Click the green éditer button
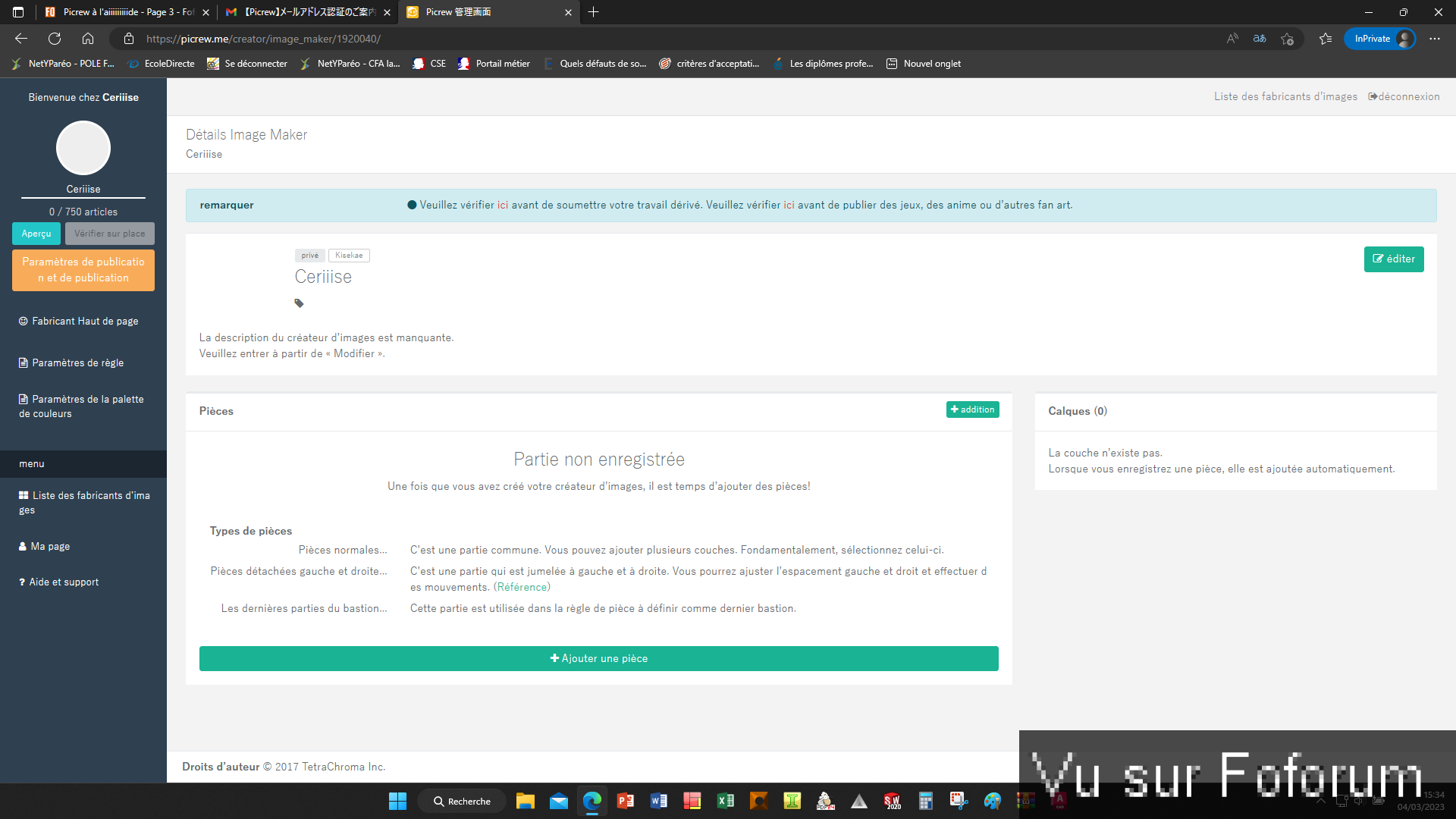The height and width of the screenshot is (819, 1456). point(1393,259)
